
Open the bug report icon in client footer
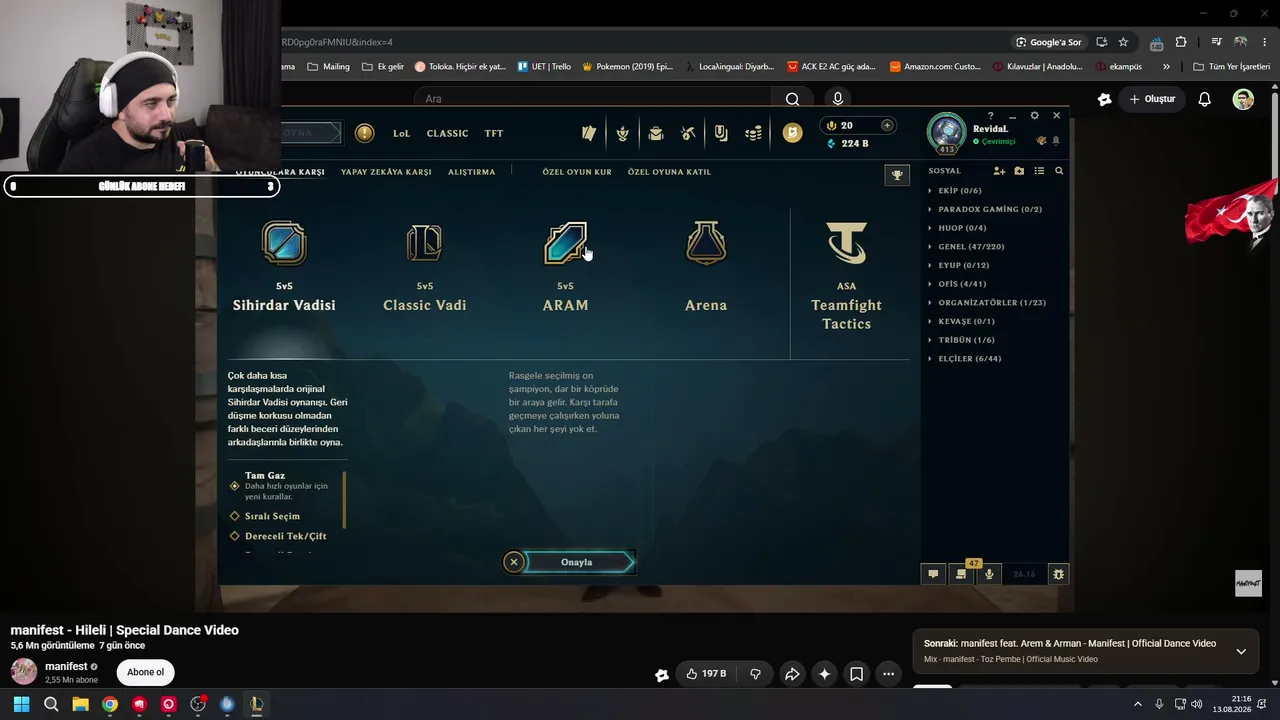1058,574
